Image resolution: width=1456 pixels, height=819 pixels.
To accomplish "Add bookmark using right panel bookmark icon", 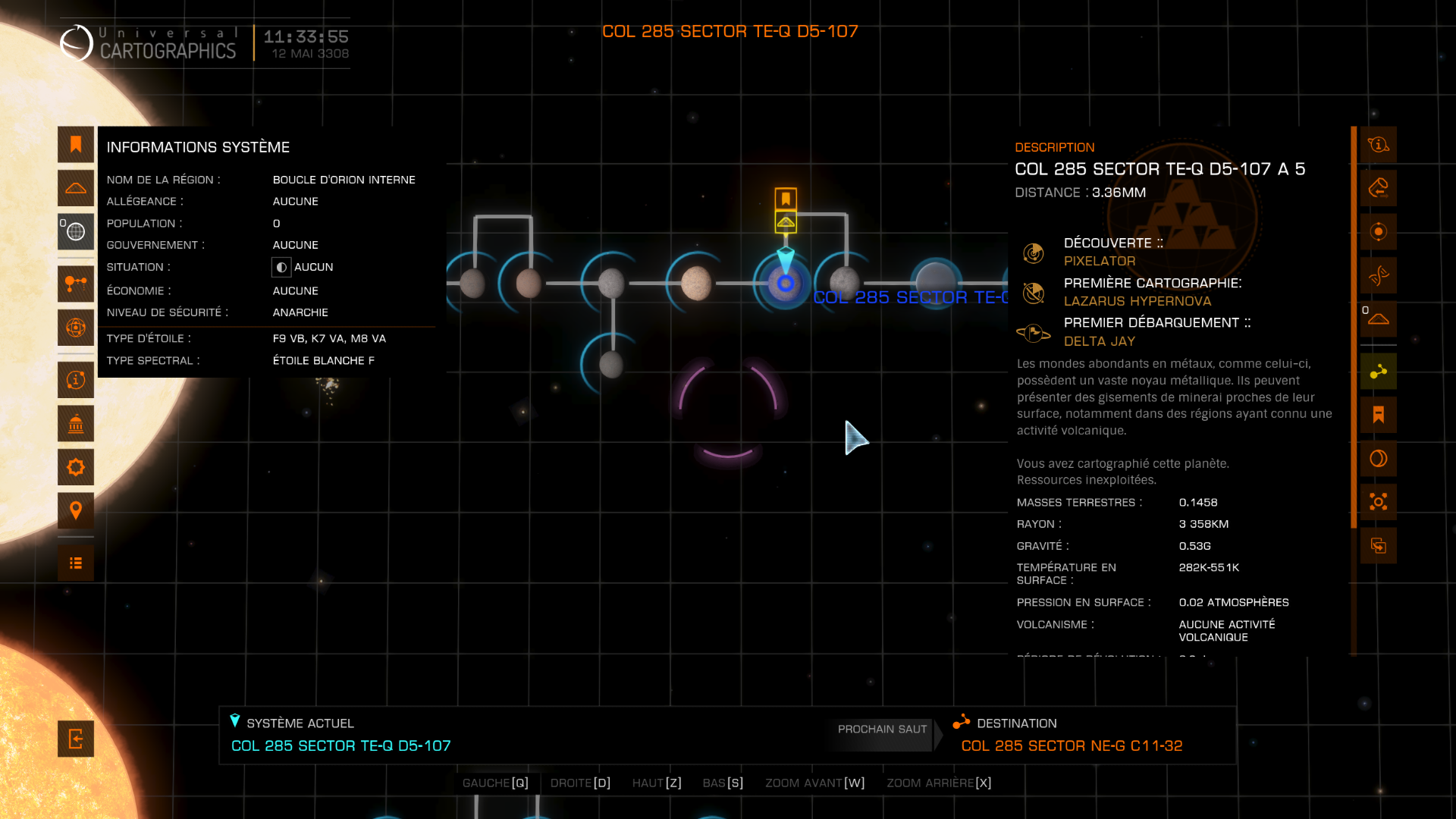I will [x=1379, y=415].
